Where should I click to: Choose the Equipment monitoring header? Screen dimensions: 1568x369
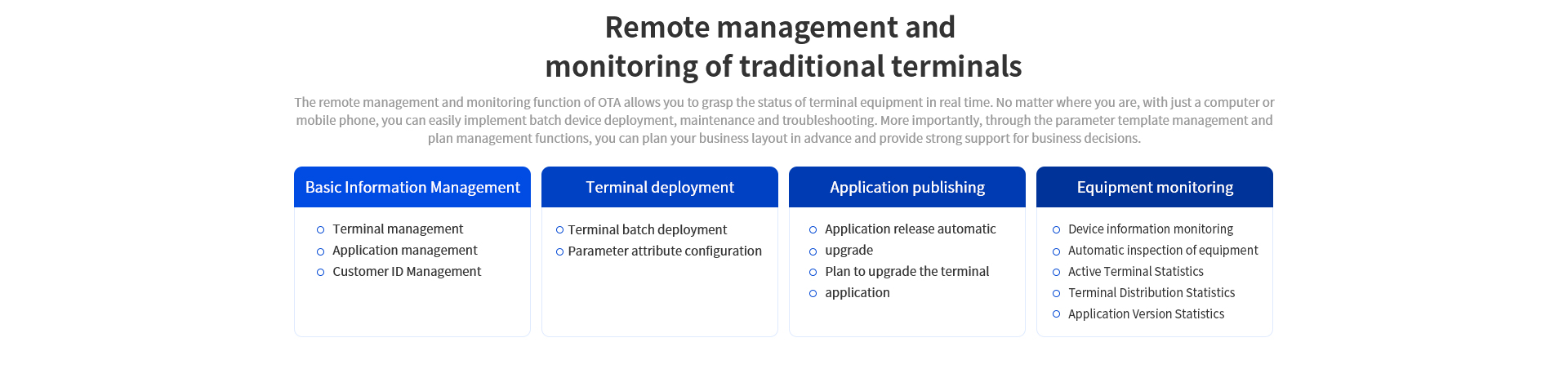1155,187
